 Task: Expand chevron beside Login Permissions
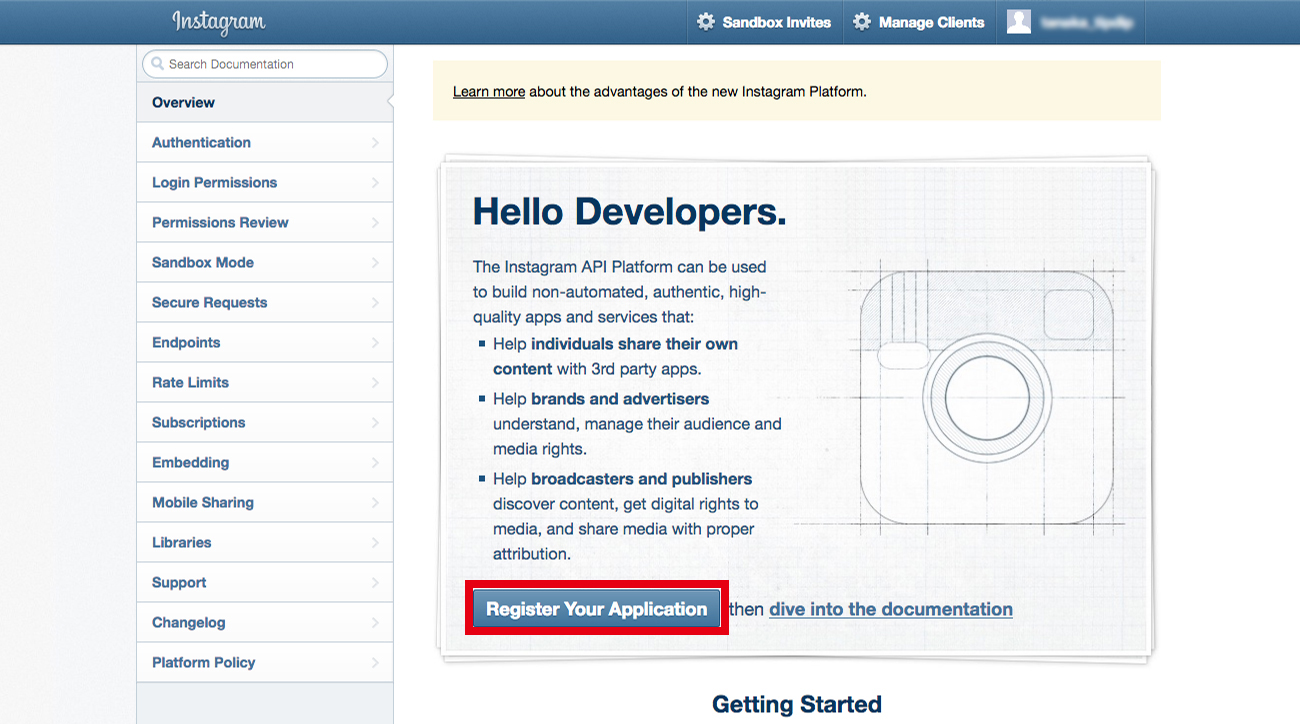[375, 182]
